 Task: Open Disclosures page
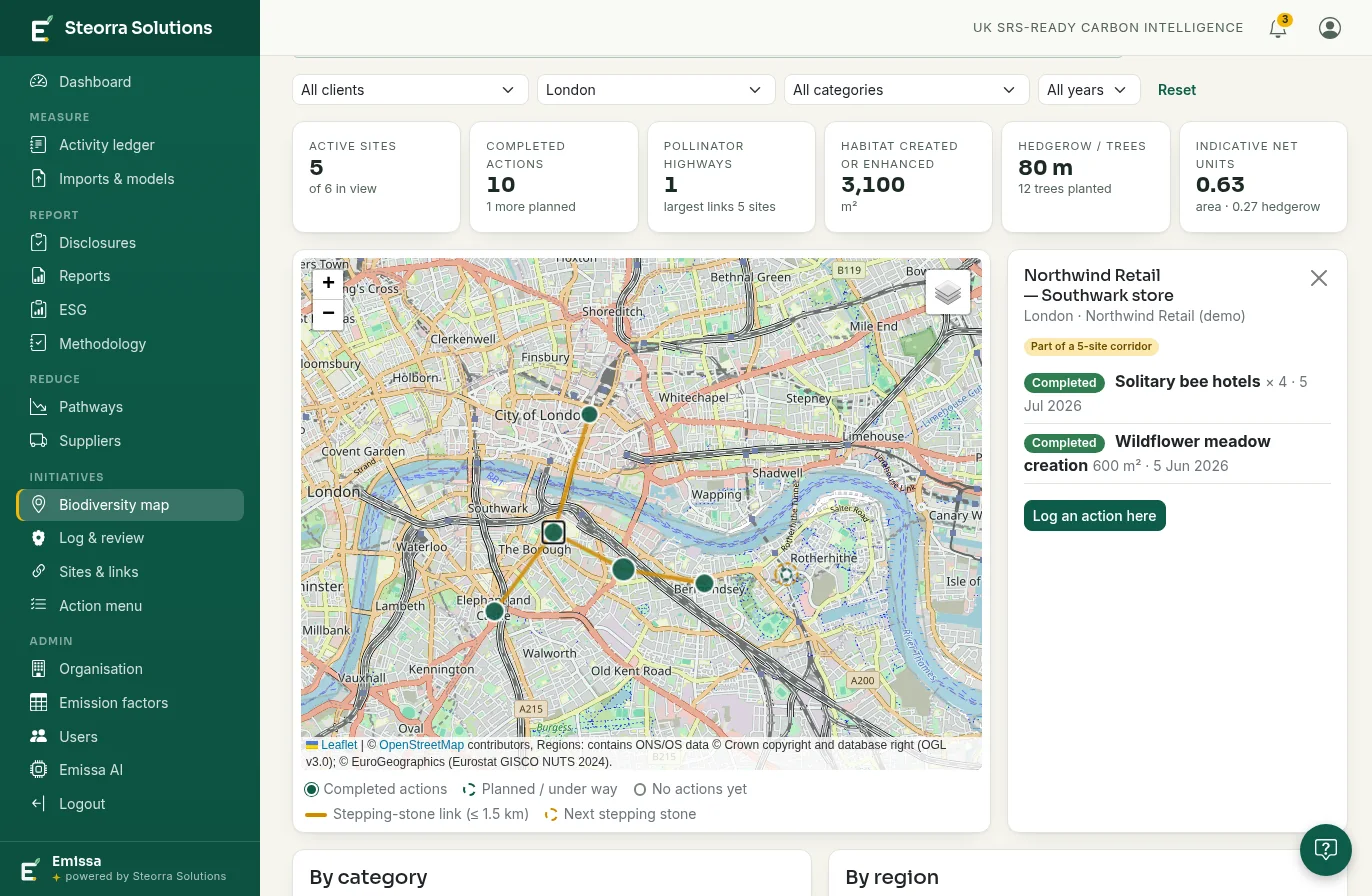[130, 243]
